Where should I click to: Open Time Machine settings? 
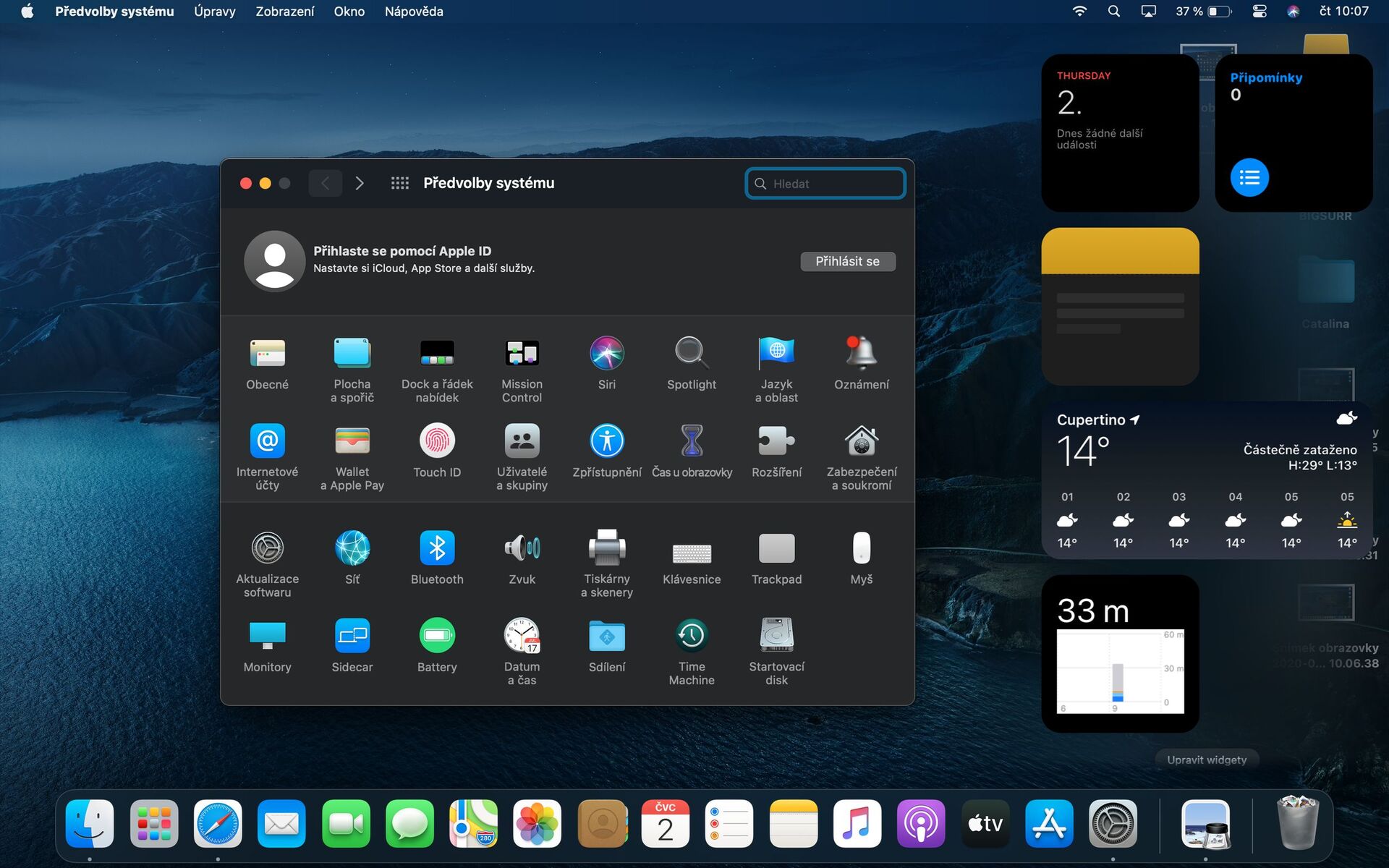click(x=691, y=637)
